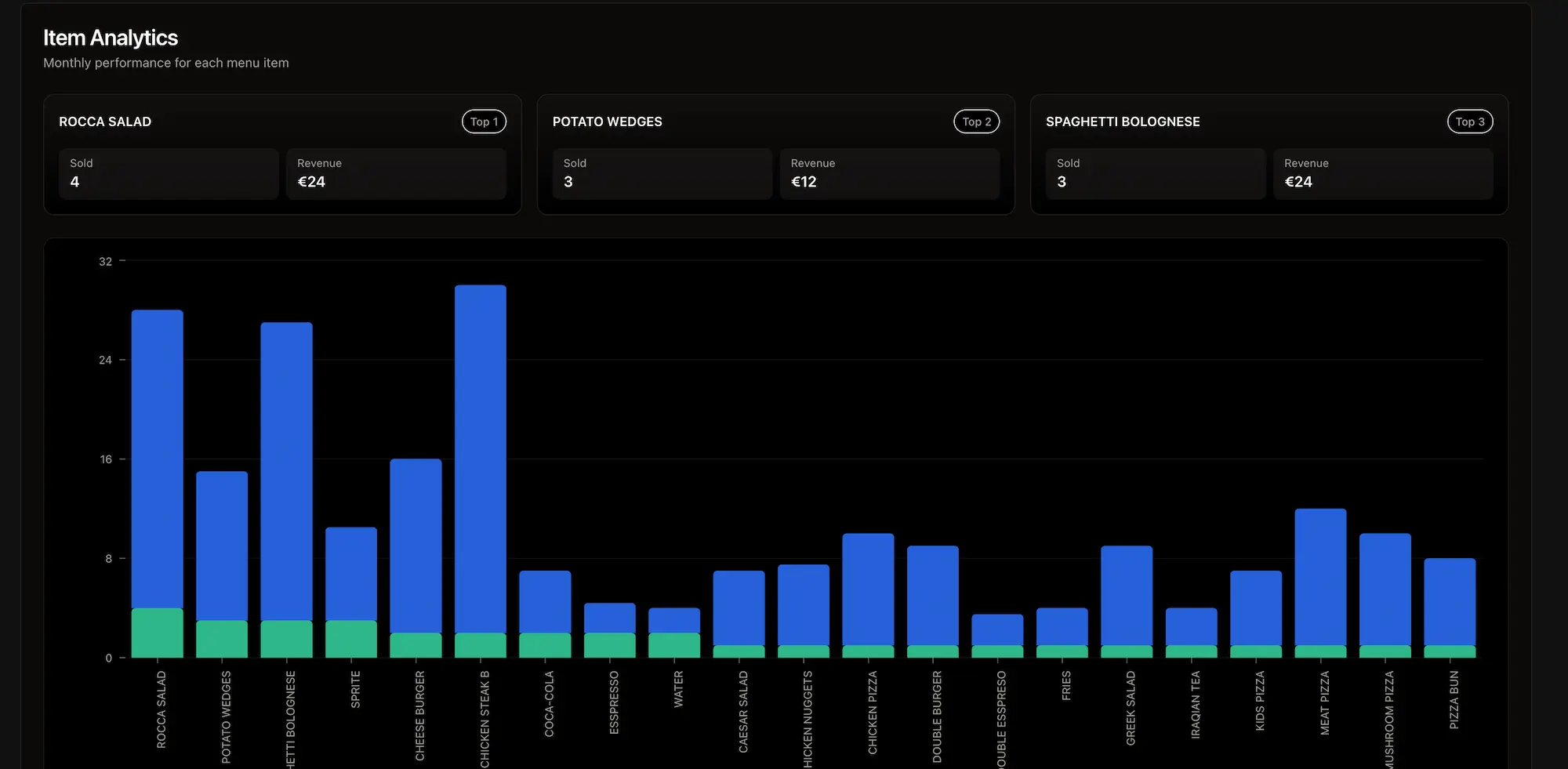The height and width of the screenshot is (769, 1568).
Task: Click the y-axis label 32
Action: (x=106, y=261)
